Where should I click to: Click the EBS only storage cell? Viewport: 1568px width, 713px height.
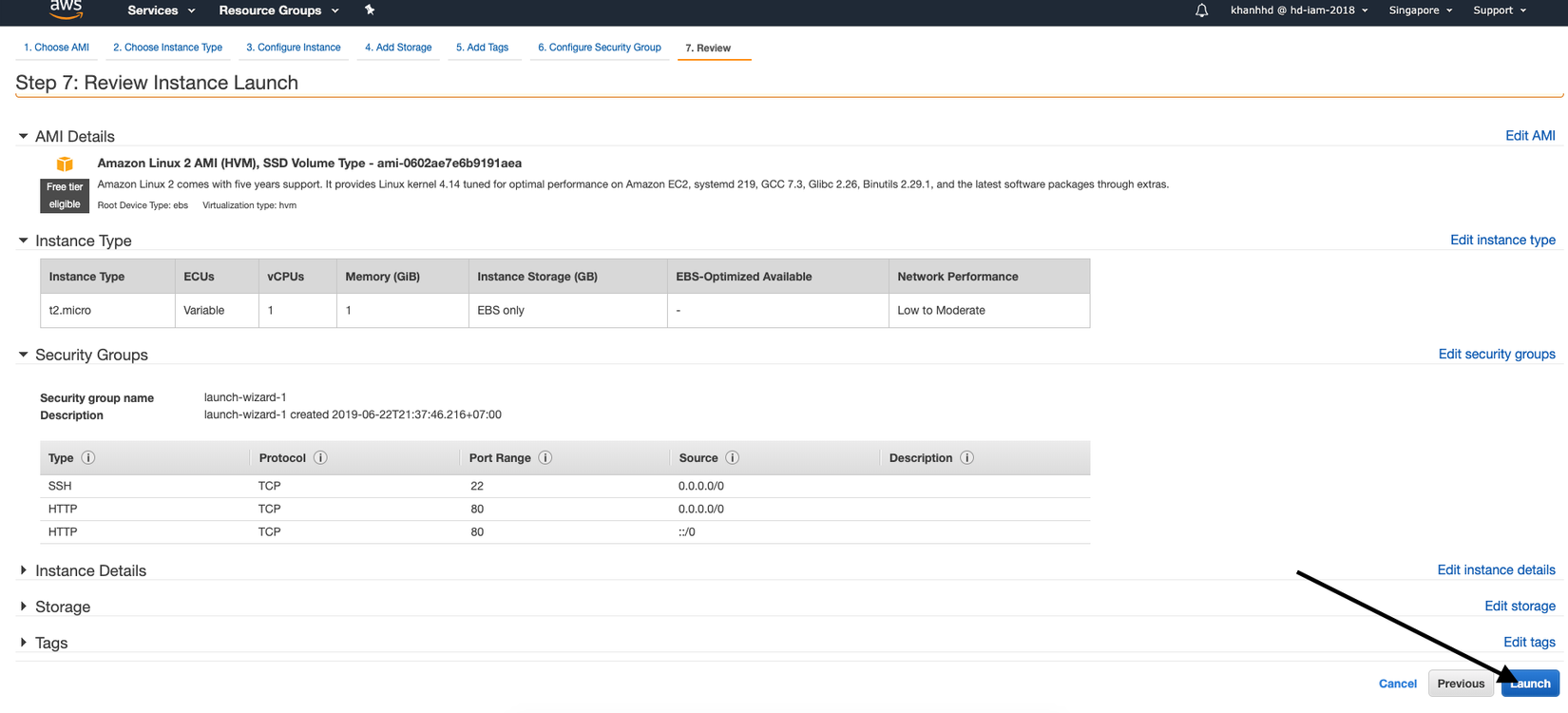tap(568, 310)
